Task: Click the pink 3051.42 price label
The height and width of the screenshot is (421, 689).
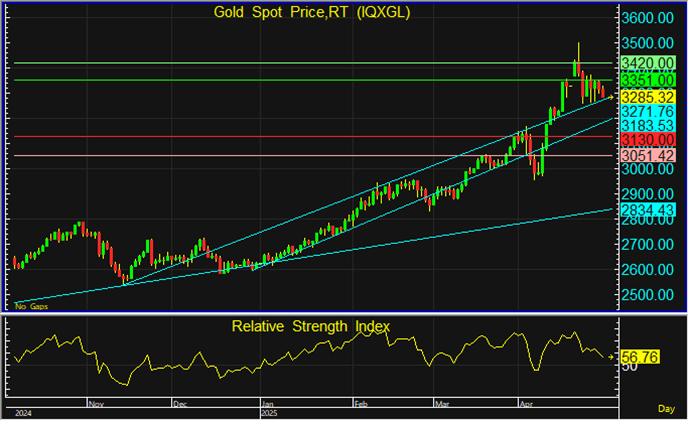Action: 647,156
